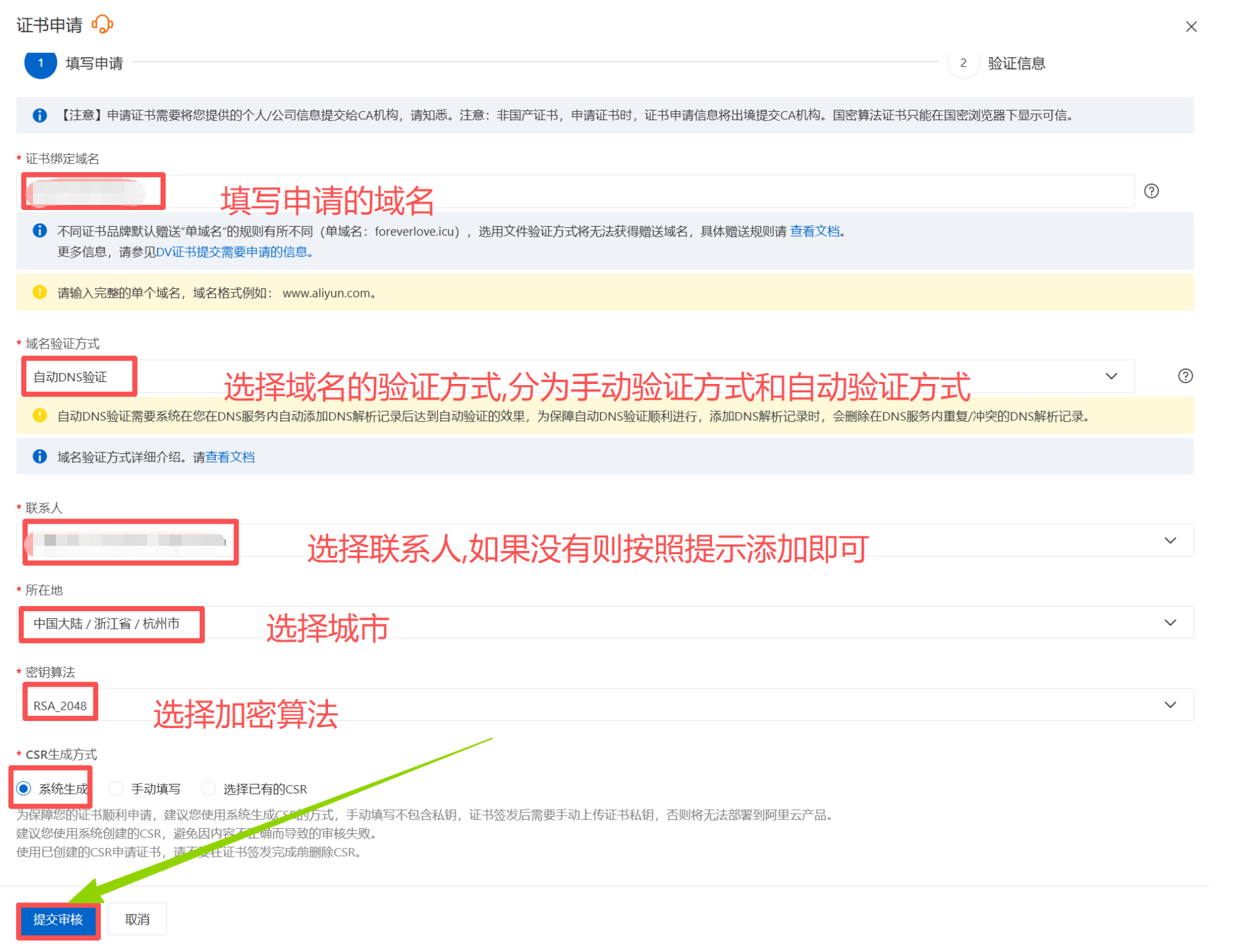Close the certificate application dialog
This screenshot has height=952, width=1245.
coord(1190,27)
